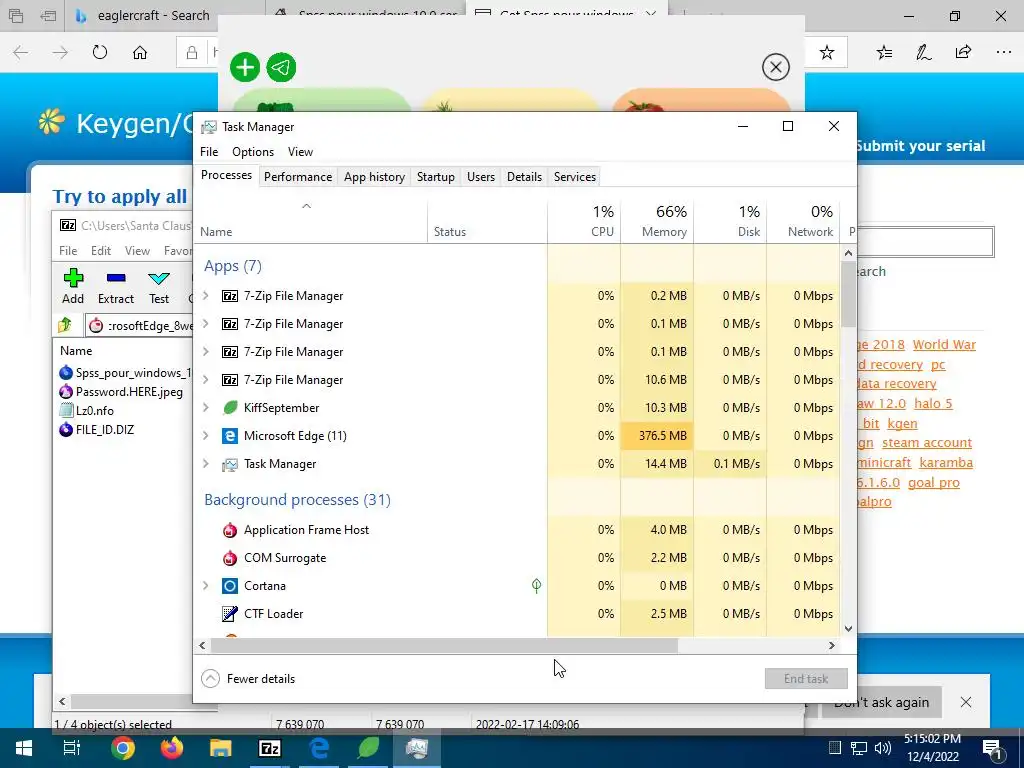
Task: Click the Application Frame Host process icon
Action: pos(230,530)
